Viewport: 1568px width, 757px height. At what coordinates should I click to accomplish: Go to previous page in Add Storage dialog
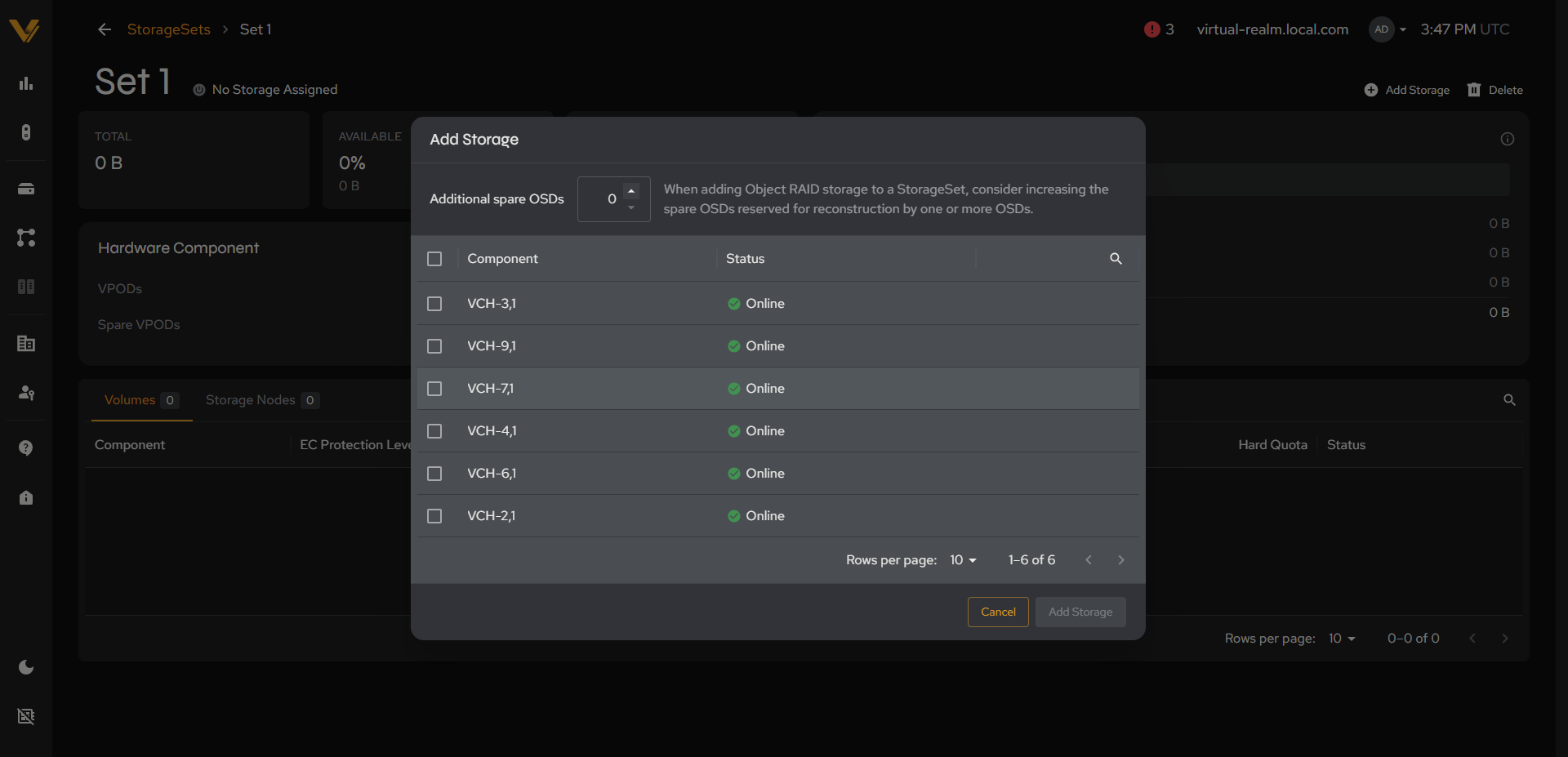(1089, 560)
